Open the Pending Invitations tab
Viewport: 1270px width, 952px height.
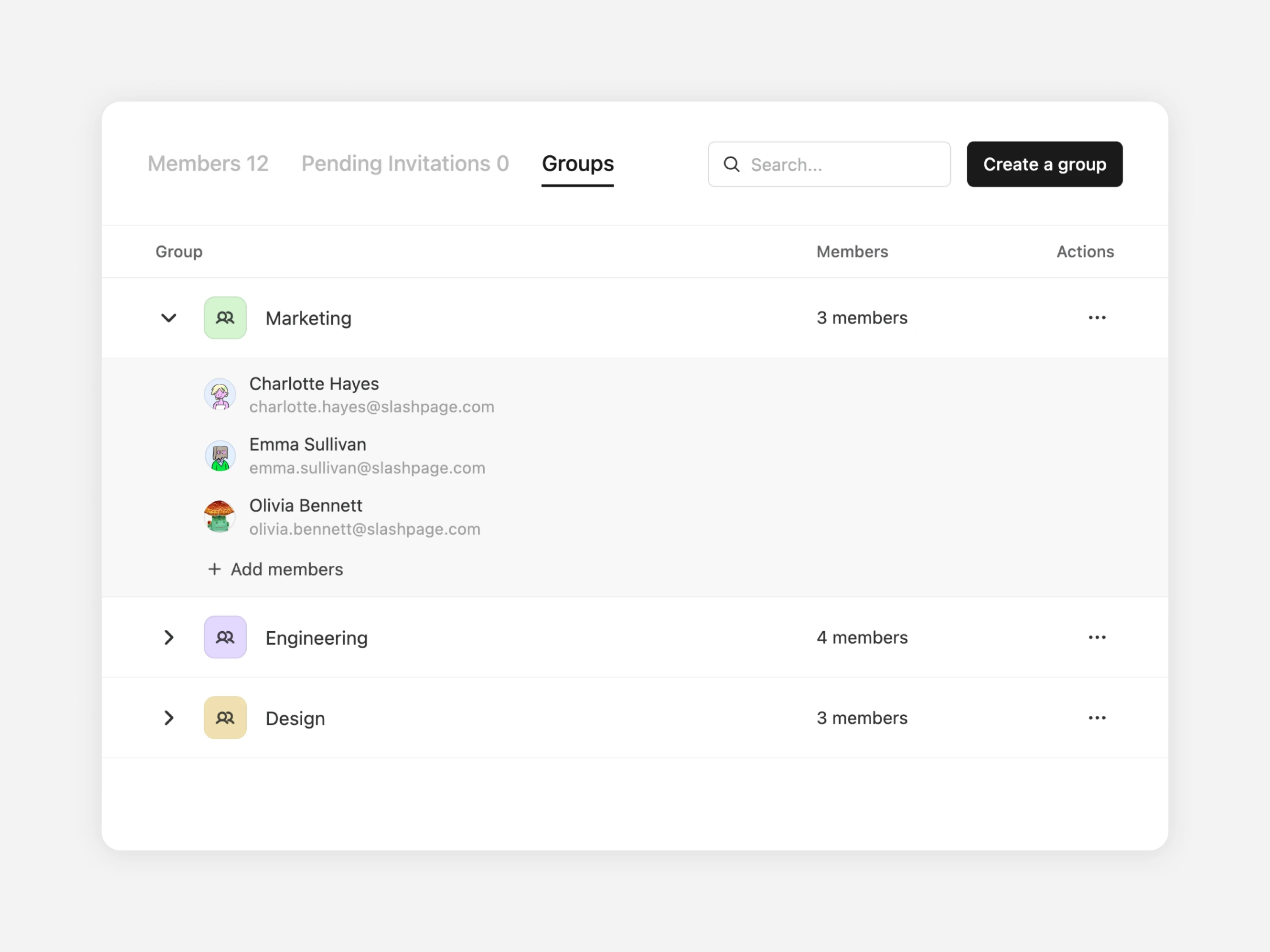(405, 164)
